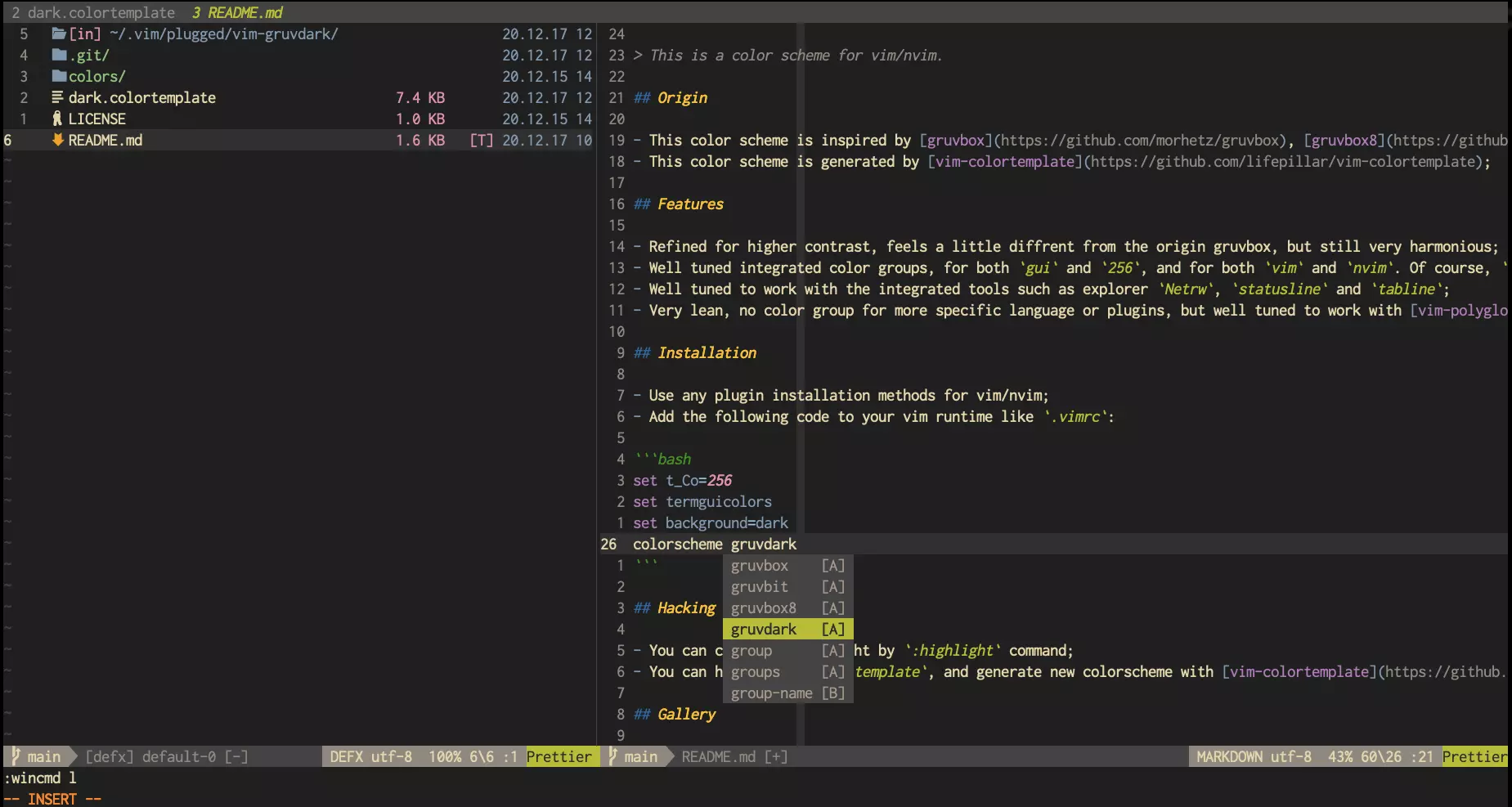Click the '1.6 KB' size of README.md
1512x807 pixels.
tap(420, 141)
